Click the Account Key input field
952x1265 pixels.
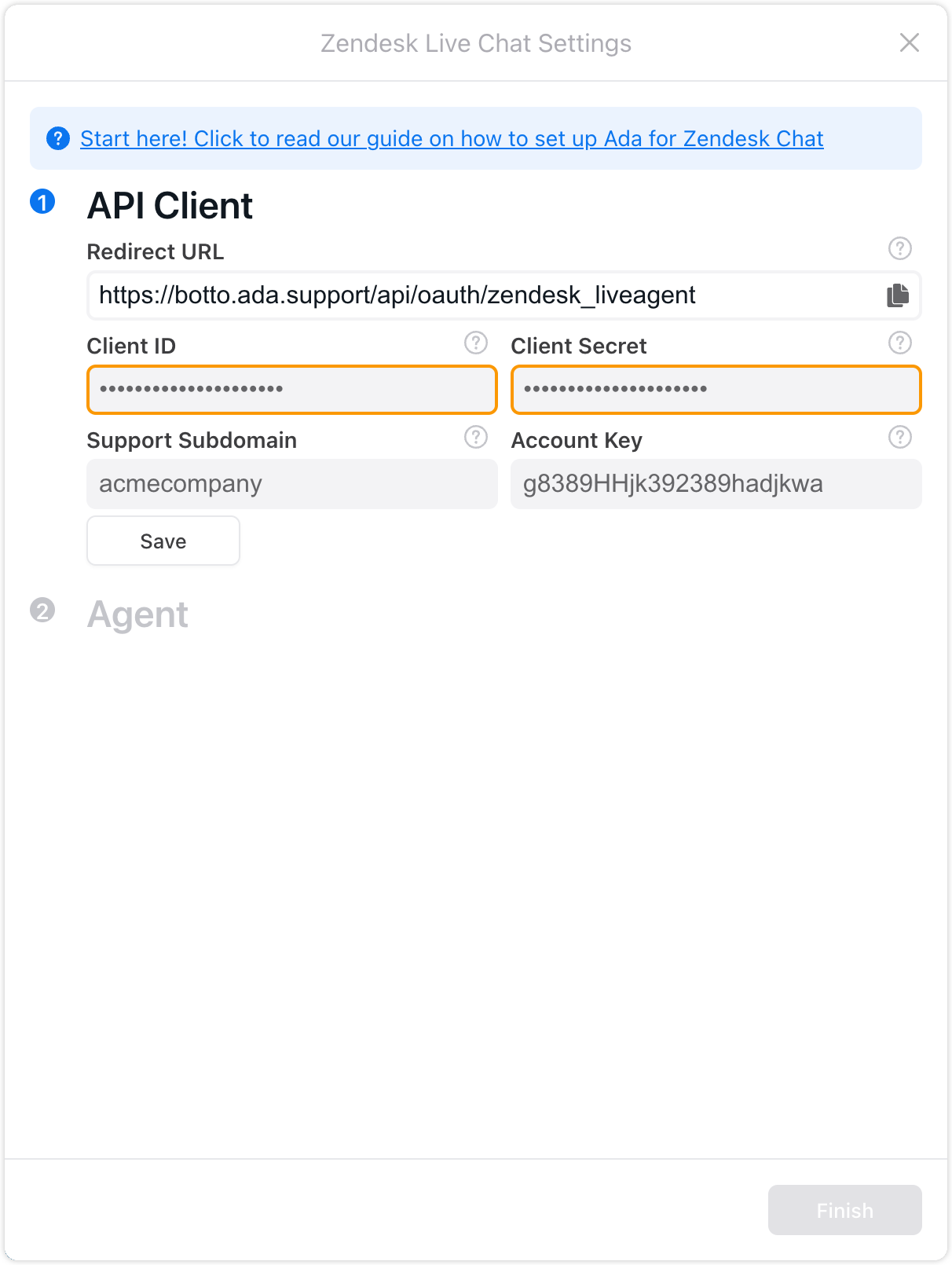[716, 484]
